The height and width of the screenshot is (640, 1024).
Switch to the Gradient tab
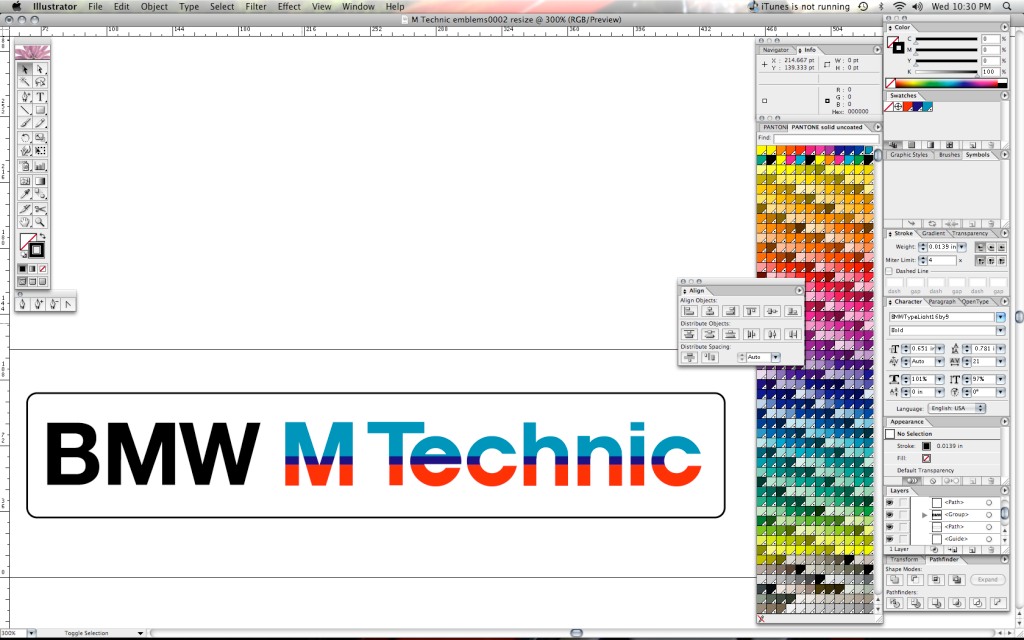point(933,233)
